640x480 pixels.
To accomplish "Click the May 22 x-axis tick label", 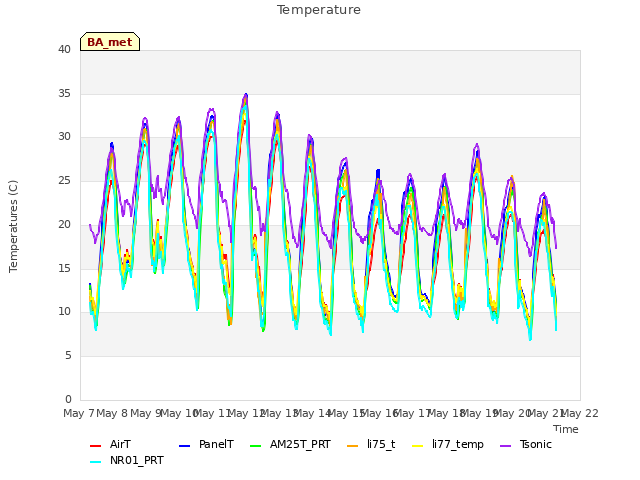I will pyautogui.click(x=580, y=413).
